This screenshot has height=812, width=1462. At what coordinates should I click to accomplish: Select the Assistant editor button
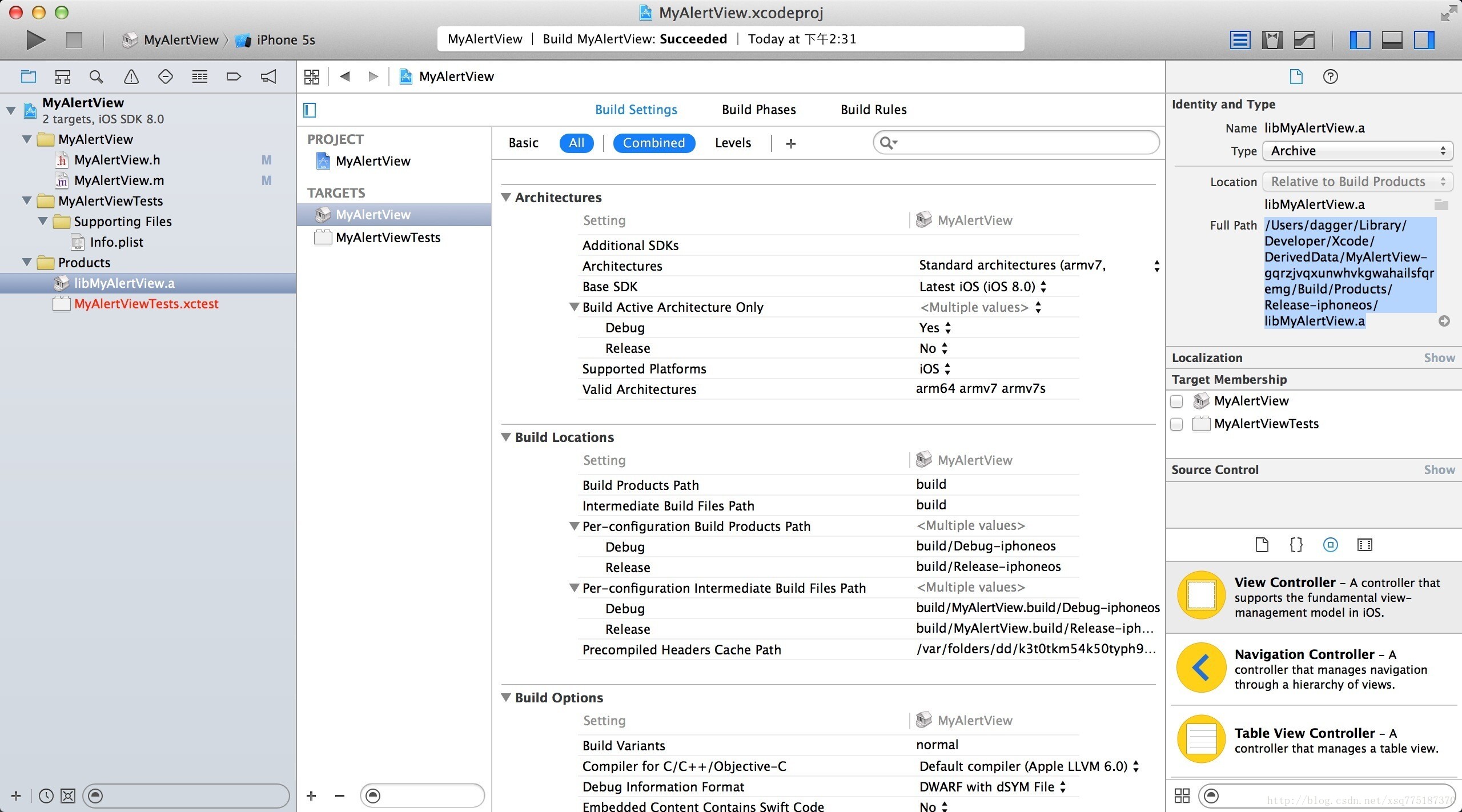point(1272,40)
